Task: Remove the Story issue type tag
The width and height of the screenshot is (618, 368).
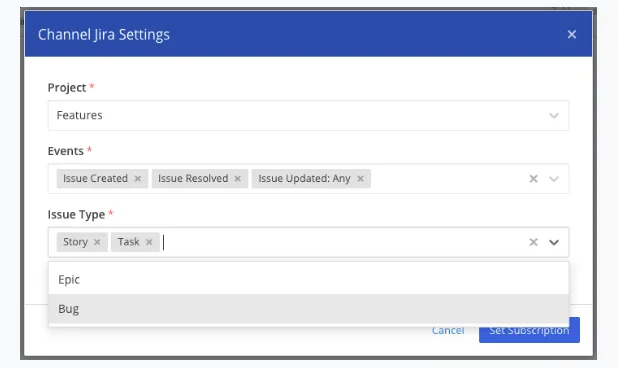Action: pos(97,242)
